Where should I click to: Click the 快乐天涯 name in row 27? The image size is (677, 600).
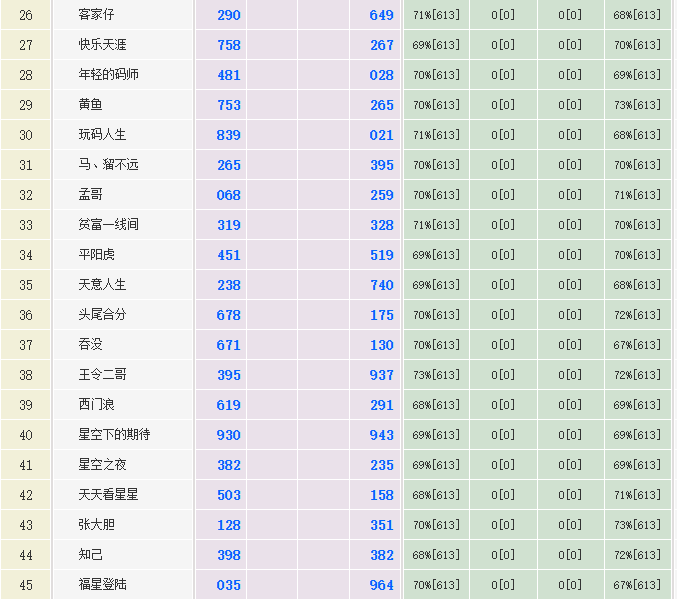click(x=102, y=45)
